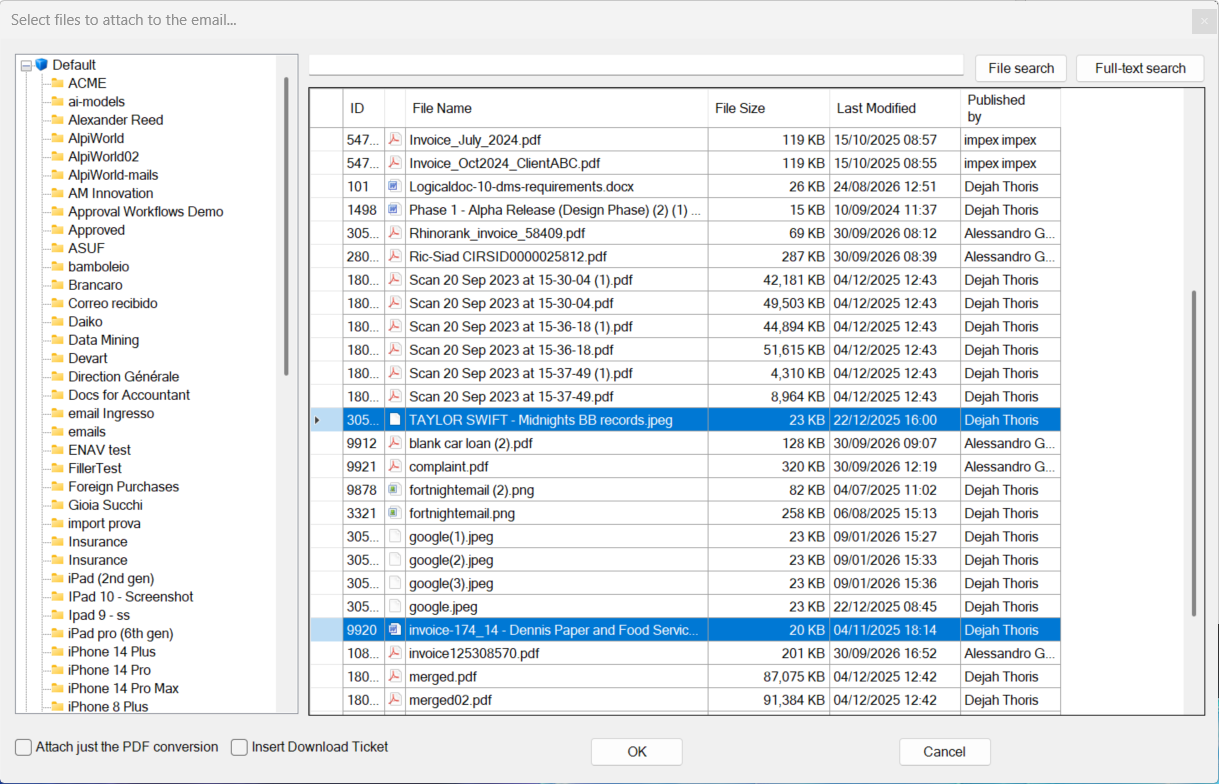Screen dimensions: 1219x784
Task: Click the file icon of TAYLOR SWIFT jpeg row
Action: click(394, 420)
